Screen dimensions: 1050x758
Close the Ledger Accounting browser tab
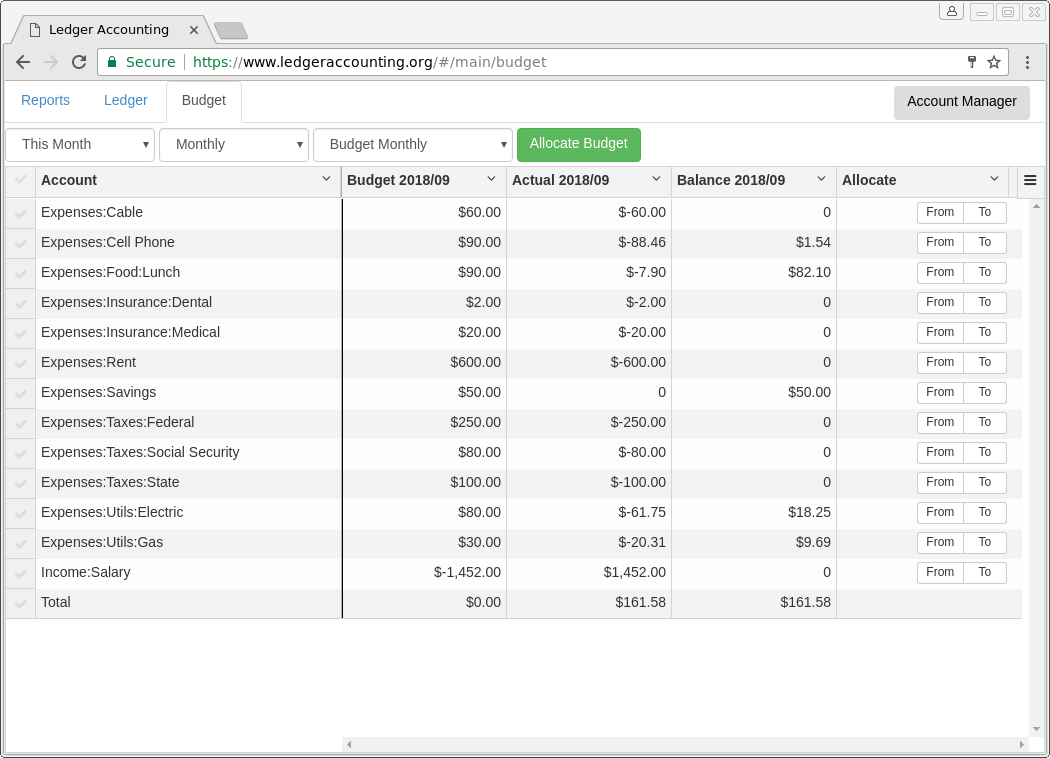click(194, 30)
